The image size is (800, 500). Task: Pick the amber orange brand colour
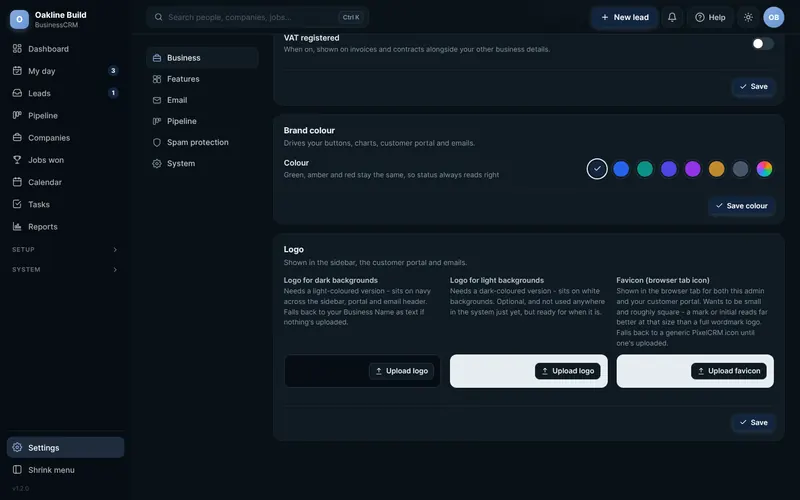pos(716,169)
